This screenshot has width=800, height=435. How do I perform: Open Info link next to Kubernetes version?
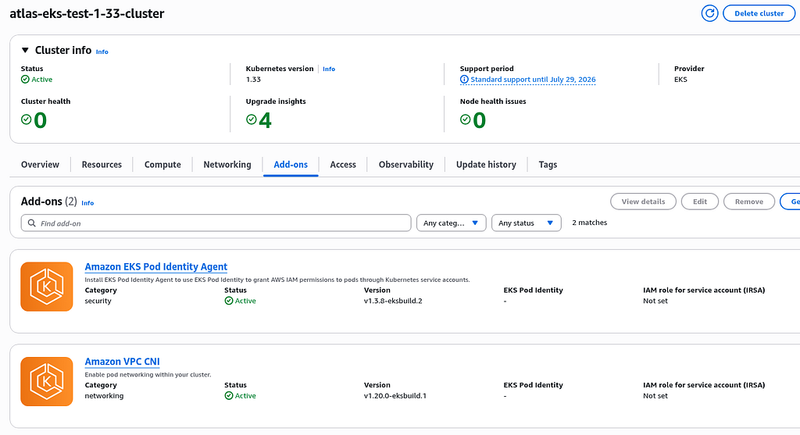329,69
